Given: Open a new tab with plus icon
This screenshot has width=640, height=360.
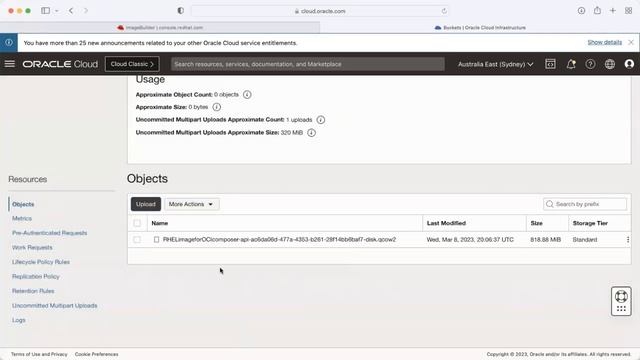Looking at the screenshot, I should click(x=613, y=11).
